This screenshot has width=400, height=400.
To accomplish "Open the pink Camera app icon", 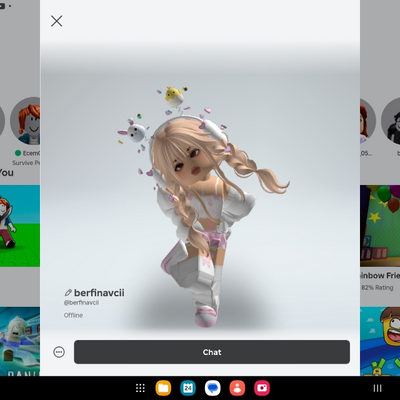I will 262,388.
